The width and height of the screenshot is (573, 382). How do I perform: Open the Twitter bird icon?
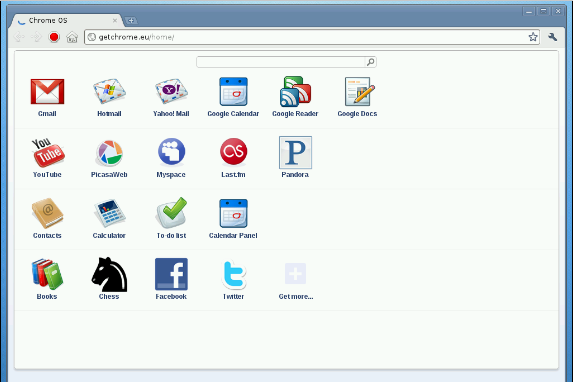coord(234,274)
